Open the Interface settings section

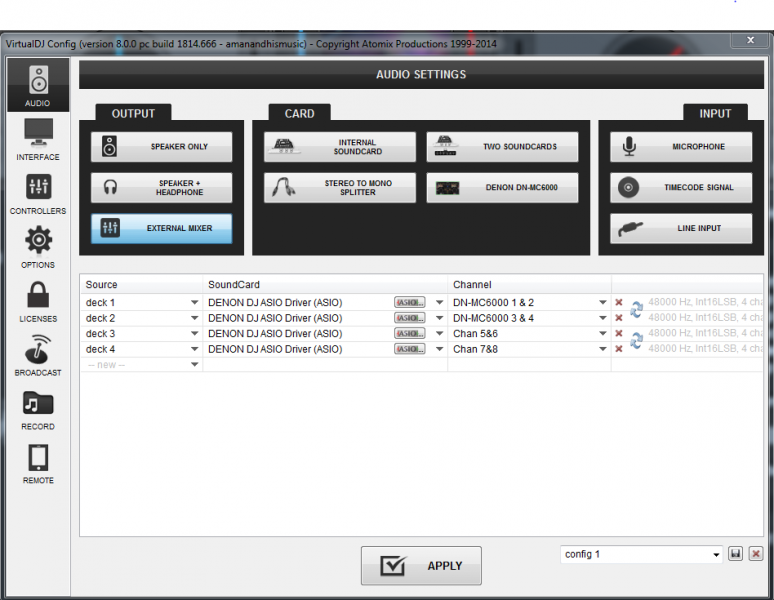click(38, 139)
